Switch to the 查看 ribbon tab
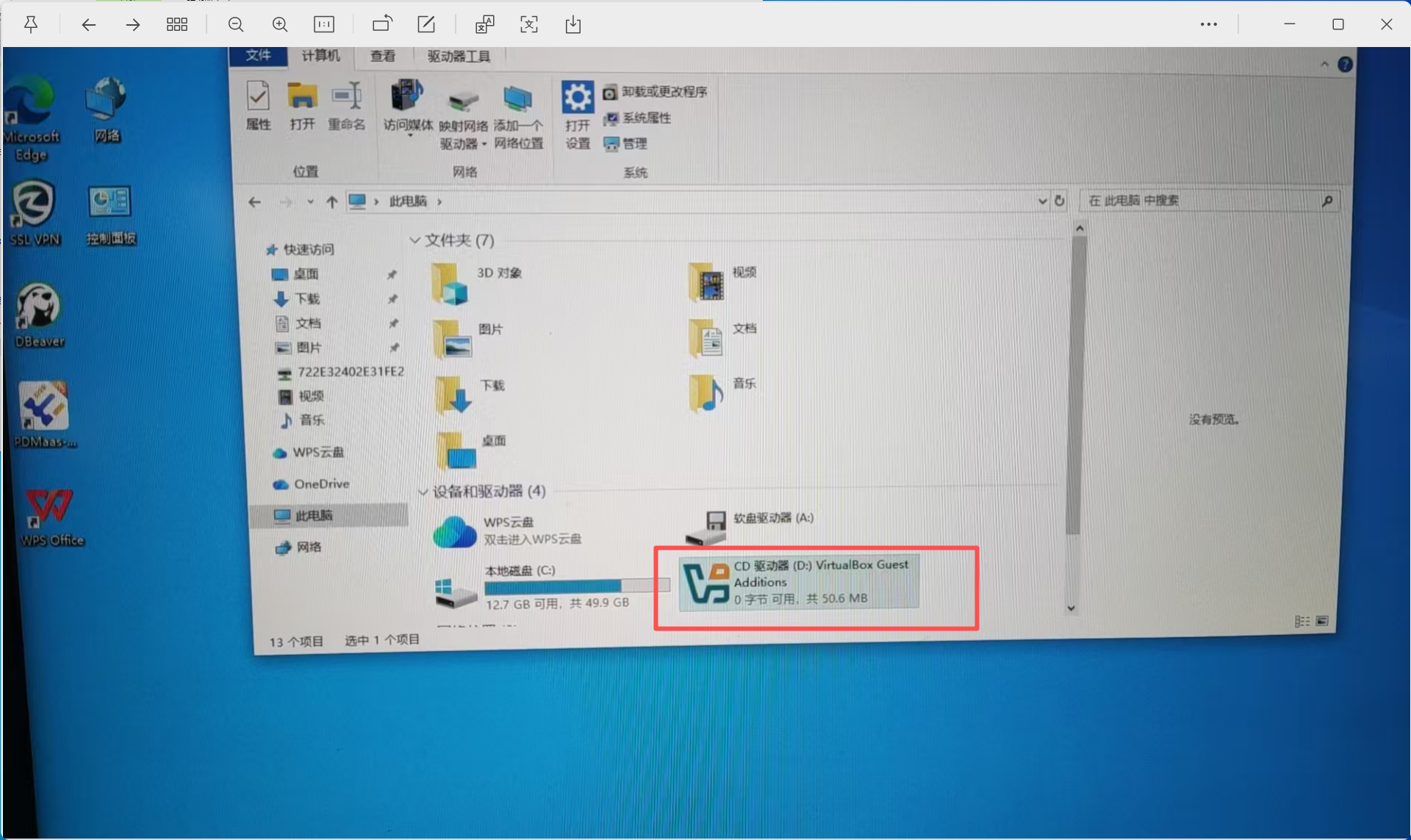Viewport: 1411px width, 840px height. point(383,56)
